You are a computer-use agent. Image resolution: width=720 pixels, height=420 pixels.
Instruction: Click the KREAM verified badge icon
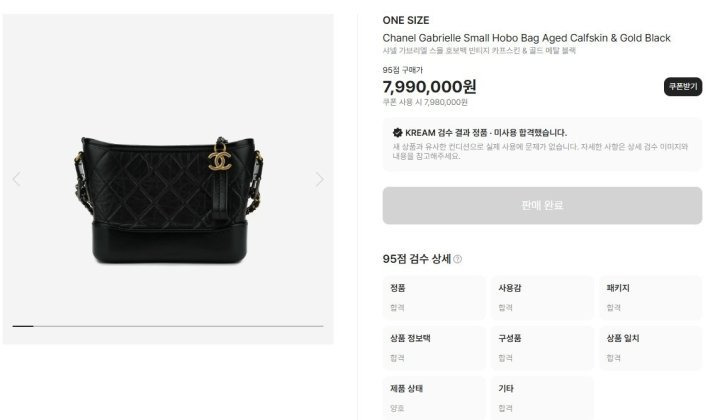tap(398, 133)
